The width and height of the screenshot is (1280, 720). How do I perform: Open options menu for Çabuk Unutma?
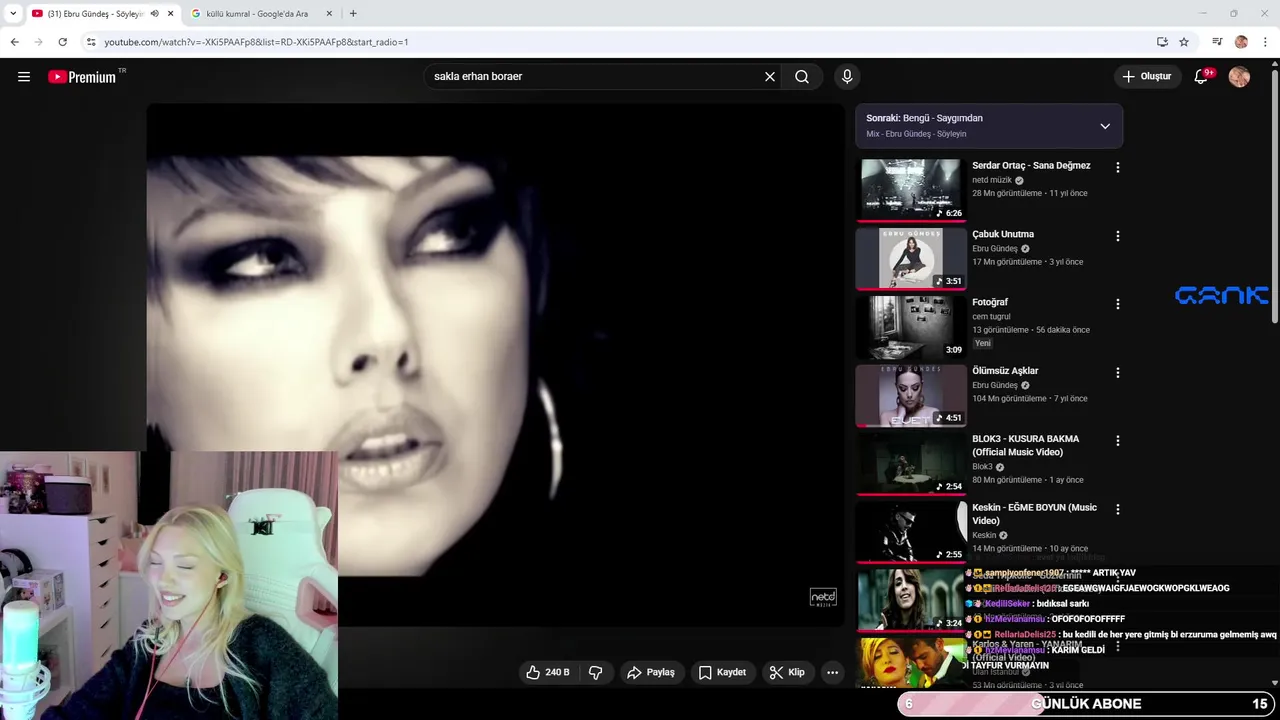(1118, 236)
